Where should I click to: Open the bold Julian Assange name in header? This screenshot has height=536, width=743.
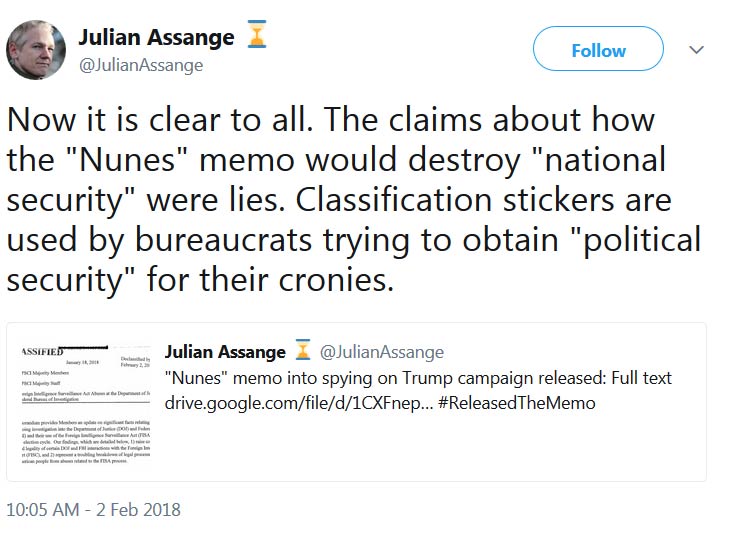coord(156,38)
